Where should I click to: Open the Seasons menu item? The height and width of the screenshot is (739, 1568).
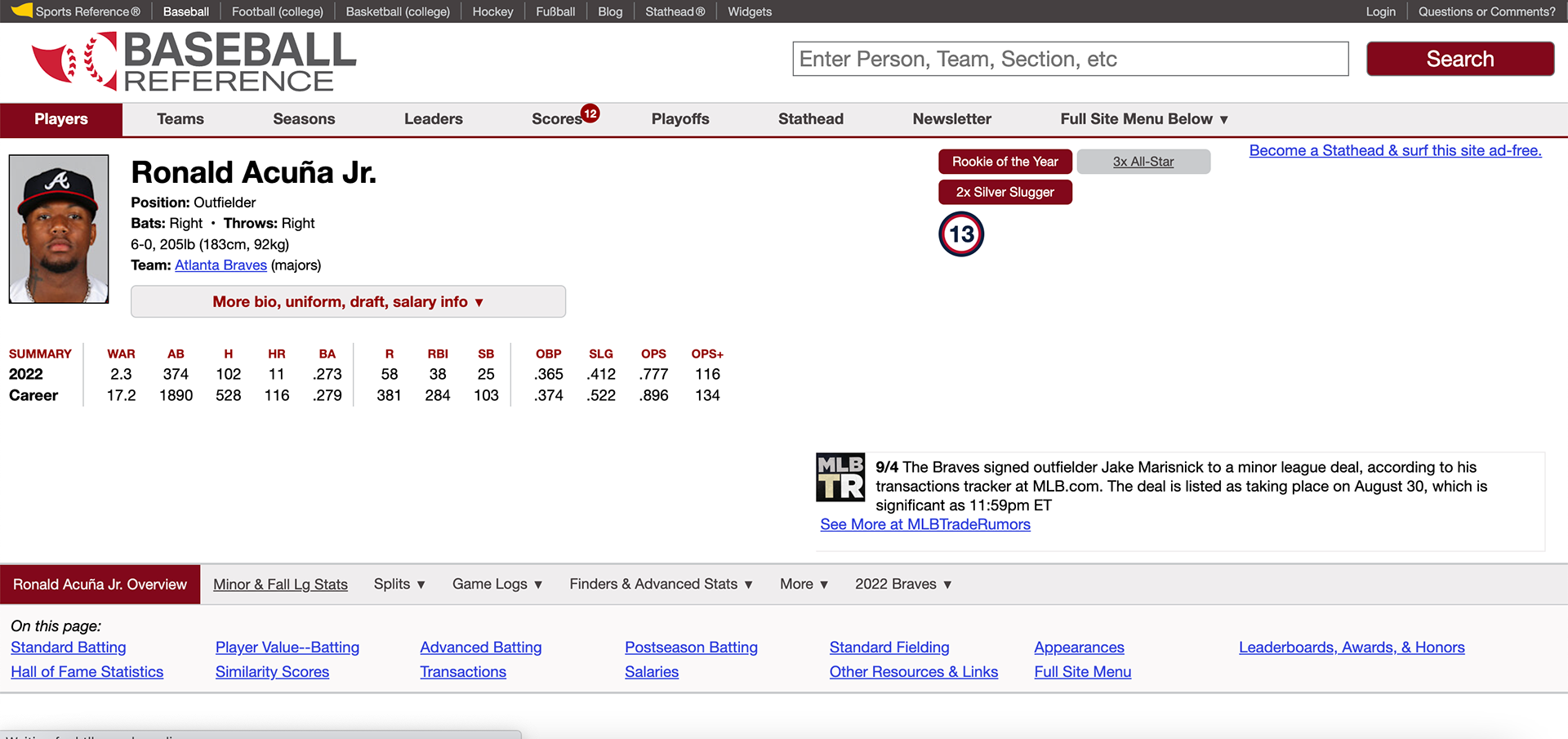[x=304, y=119]
